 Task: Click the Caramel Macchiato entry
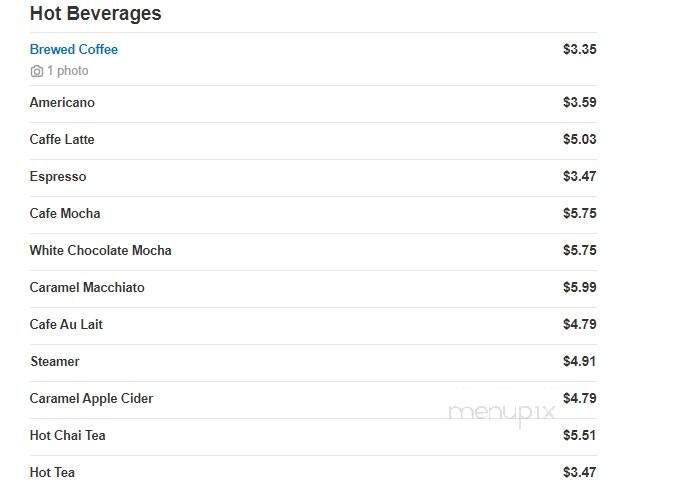pyautogui.click(x=87, y=288)
